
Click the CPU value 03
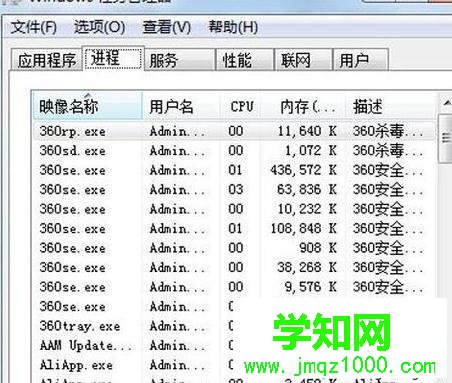click(x=236, y=190)
